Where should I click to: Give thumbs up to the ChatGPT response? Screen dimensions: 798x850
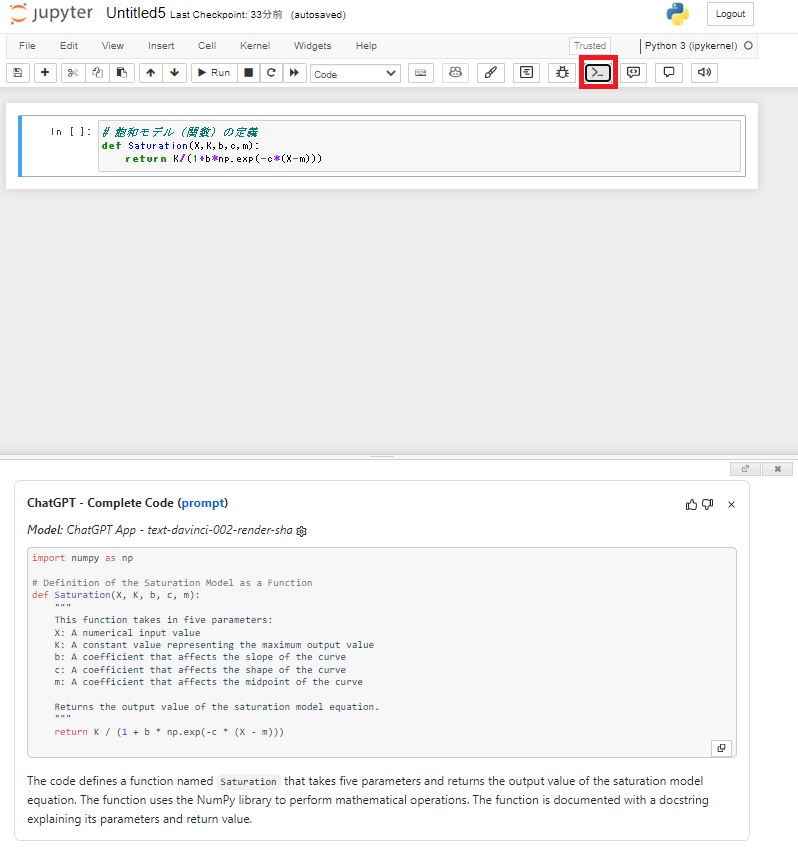(691, 504)
